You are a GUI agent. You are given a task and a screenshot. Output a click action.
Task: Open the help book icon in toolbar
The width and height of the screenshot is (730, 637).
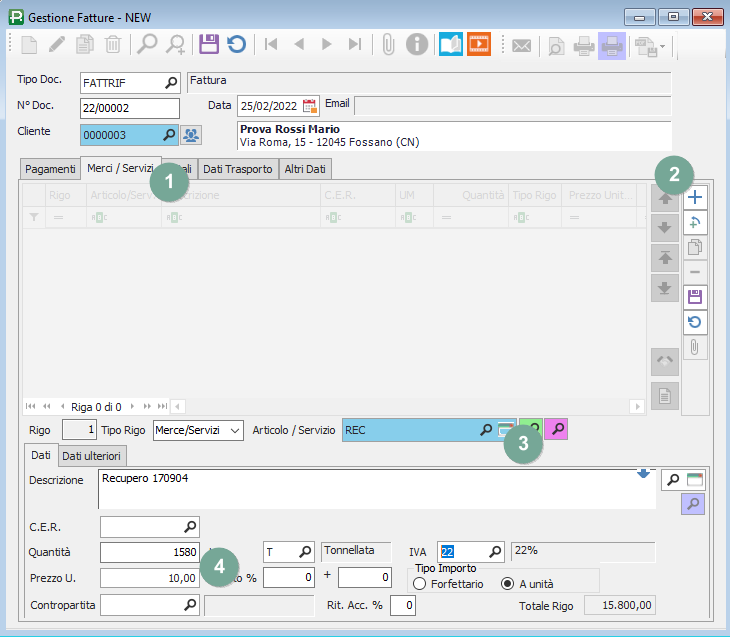click(451, 44)
